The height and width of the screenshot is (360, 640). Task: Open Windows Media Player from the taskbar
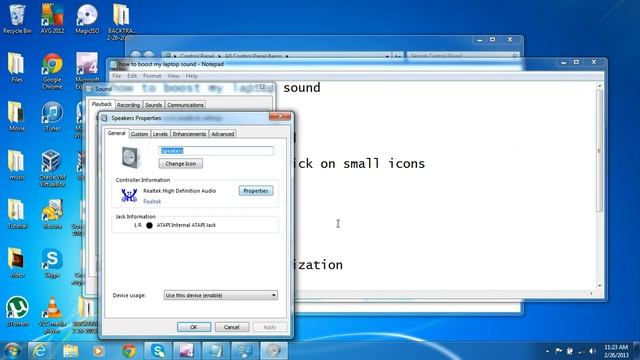pos(98,351)
